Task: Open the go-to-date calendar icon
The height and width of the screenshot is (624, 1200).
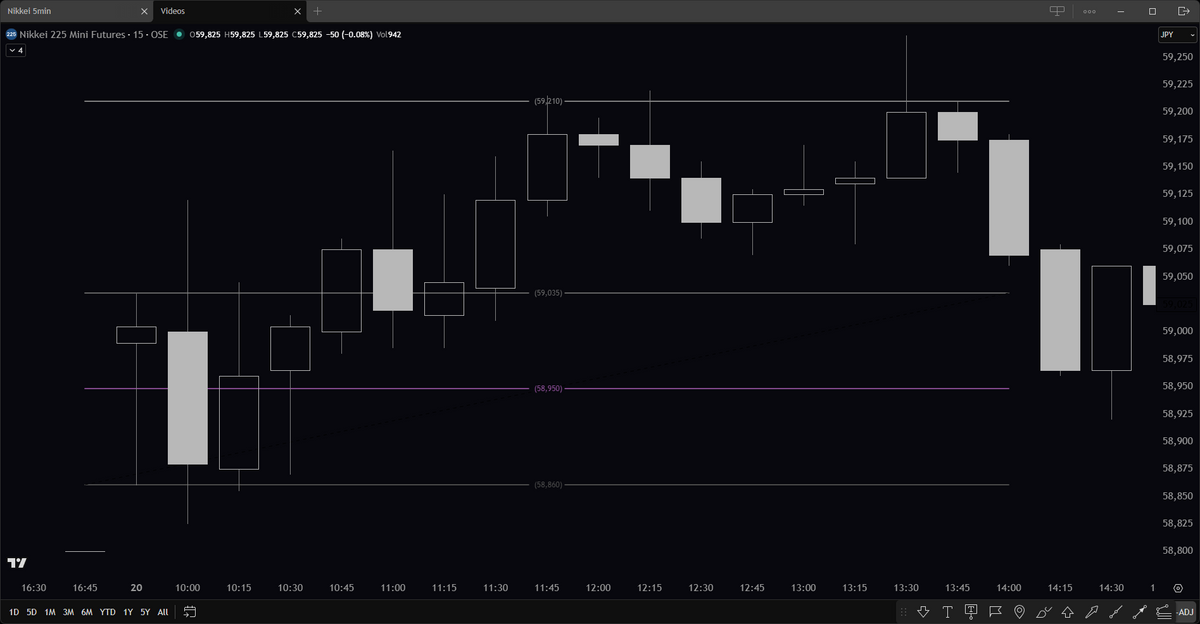Action: [x=190, y=611]
